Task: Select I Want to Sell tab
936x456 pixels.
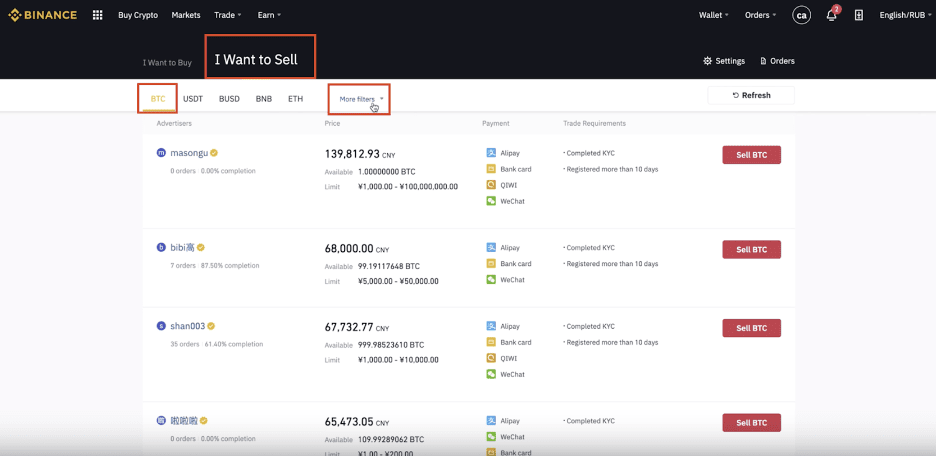Action: (x=256, y=59)
